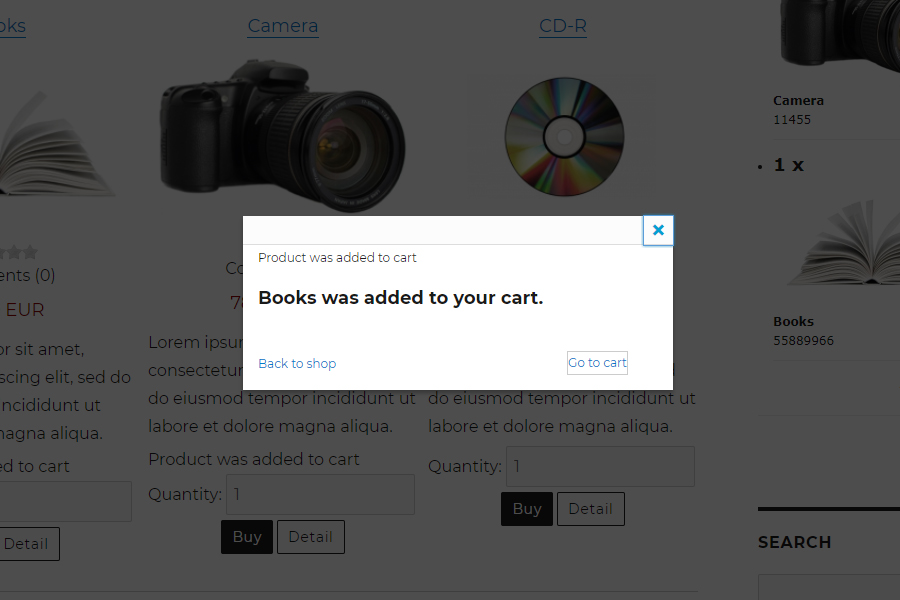Click the Camera name in the cart sidebar
900x600 pixels.
point(798,101)
